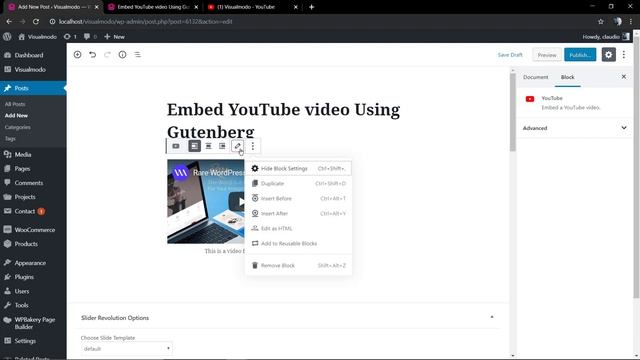Choose Insert Before from block menu

(298, 198)
